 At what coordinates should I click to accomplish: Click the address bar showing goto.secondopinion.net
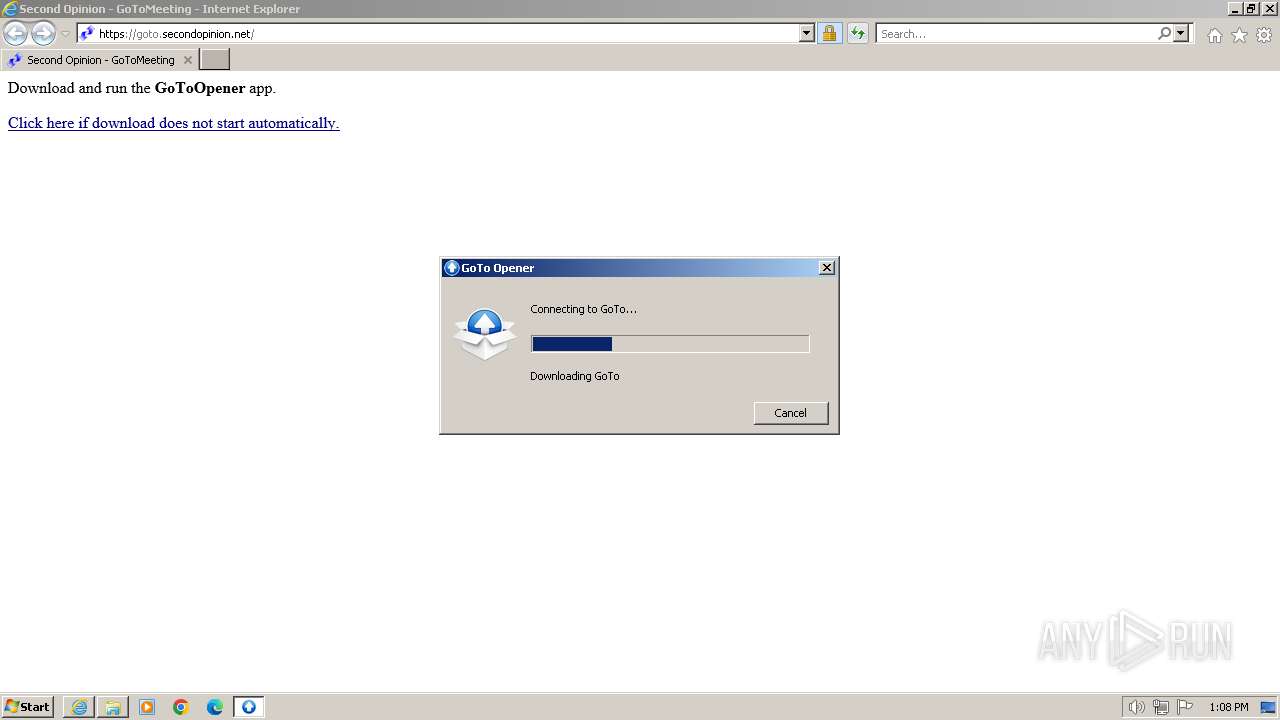pyautogui.click(x=438, y=34)
